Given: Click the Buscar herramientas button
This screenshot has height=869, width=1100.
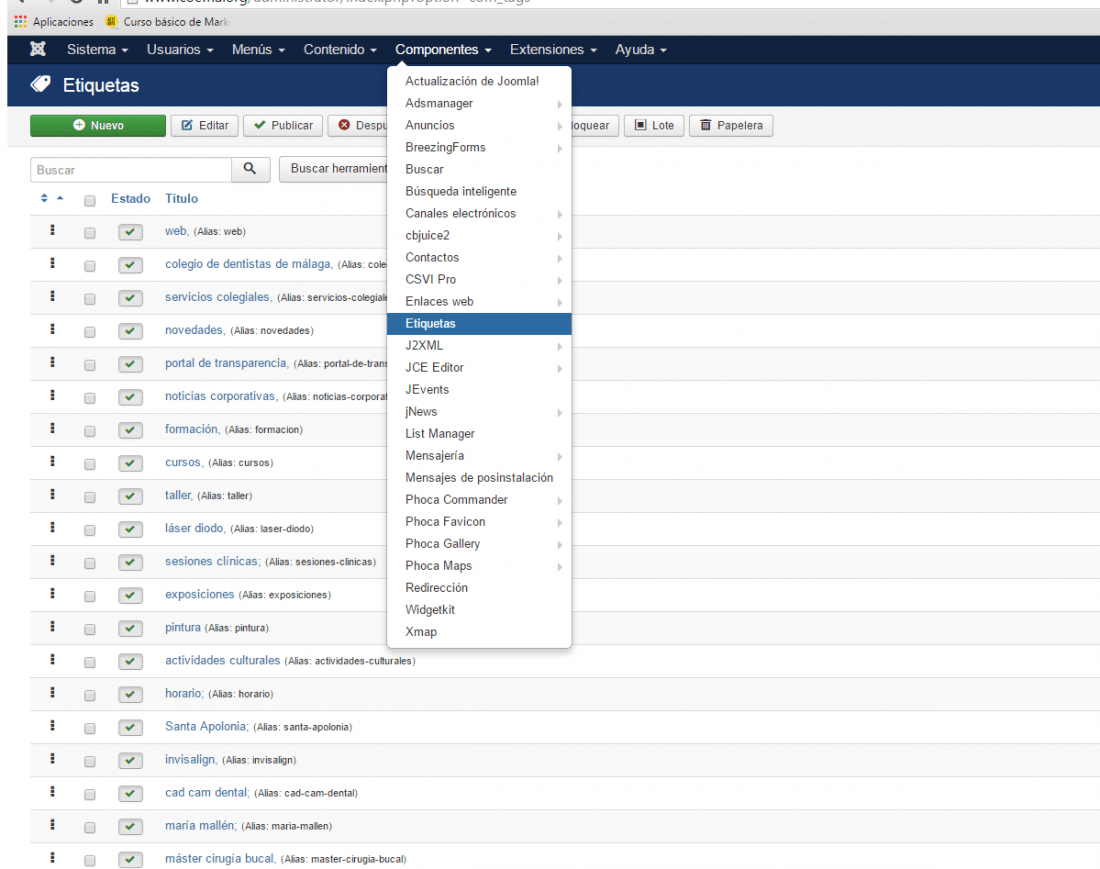Looking at the screenshot, I should [x=334, y=169].
